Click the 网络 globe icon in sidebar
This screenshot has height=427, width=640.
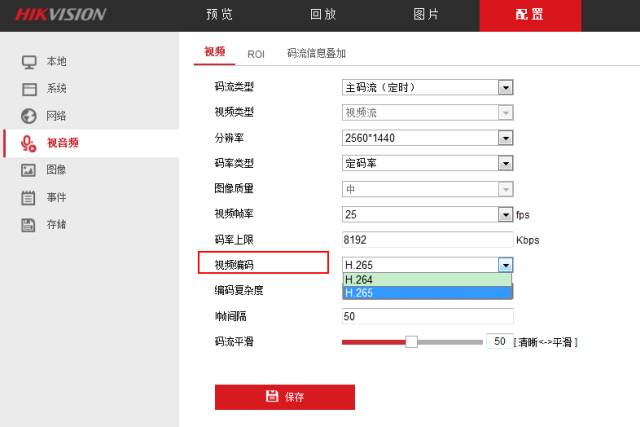(x=29, y=116)
